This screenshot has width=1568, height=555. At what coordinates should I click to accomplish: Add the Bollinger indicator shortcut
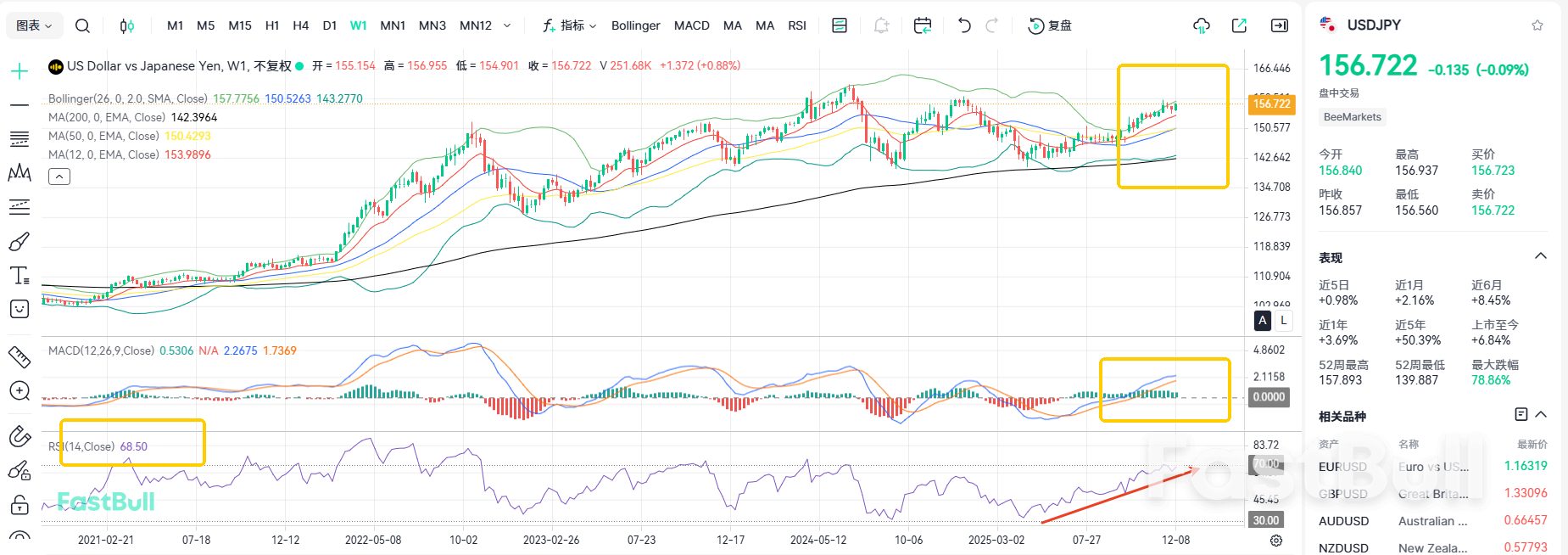[635, 25]
